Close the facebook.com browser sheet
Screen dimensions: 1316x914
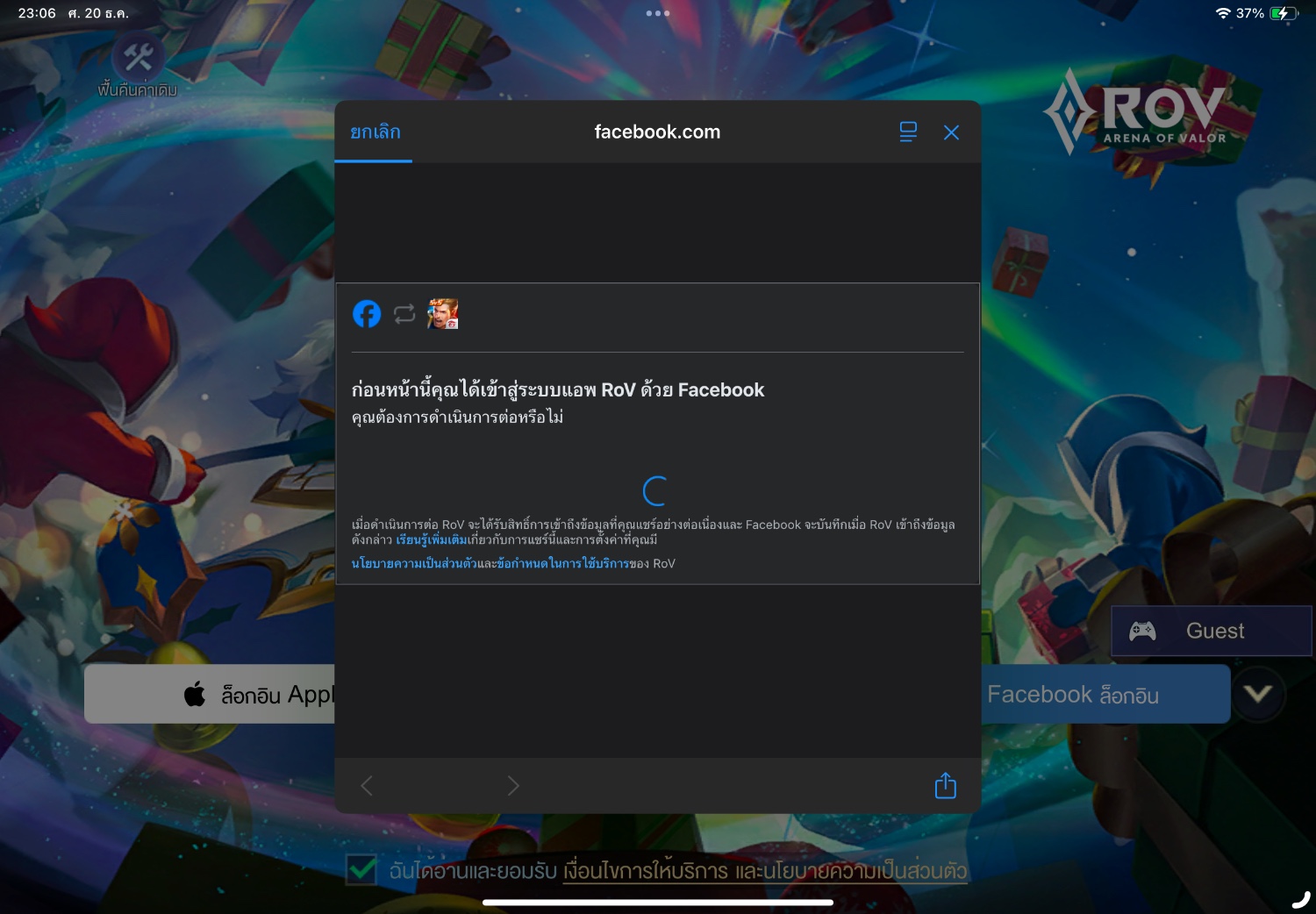[951, 132]
